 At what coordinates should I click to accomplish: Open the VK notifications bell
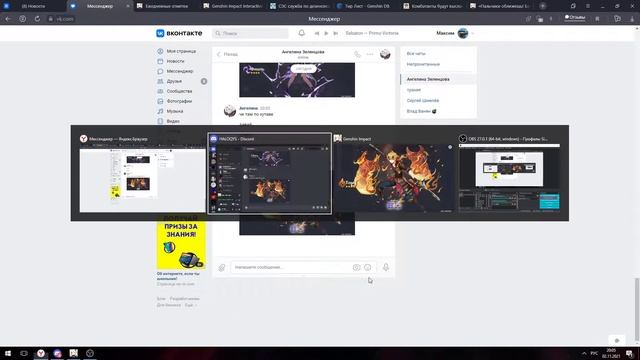[301, 33]
